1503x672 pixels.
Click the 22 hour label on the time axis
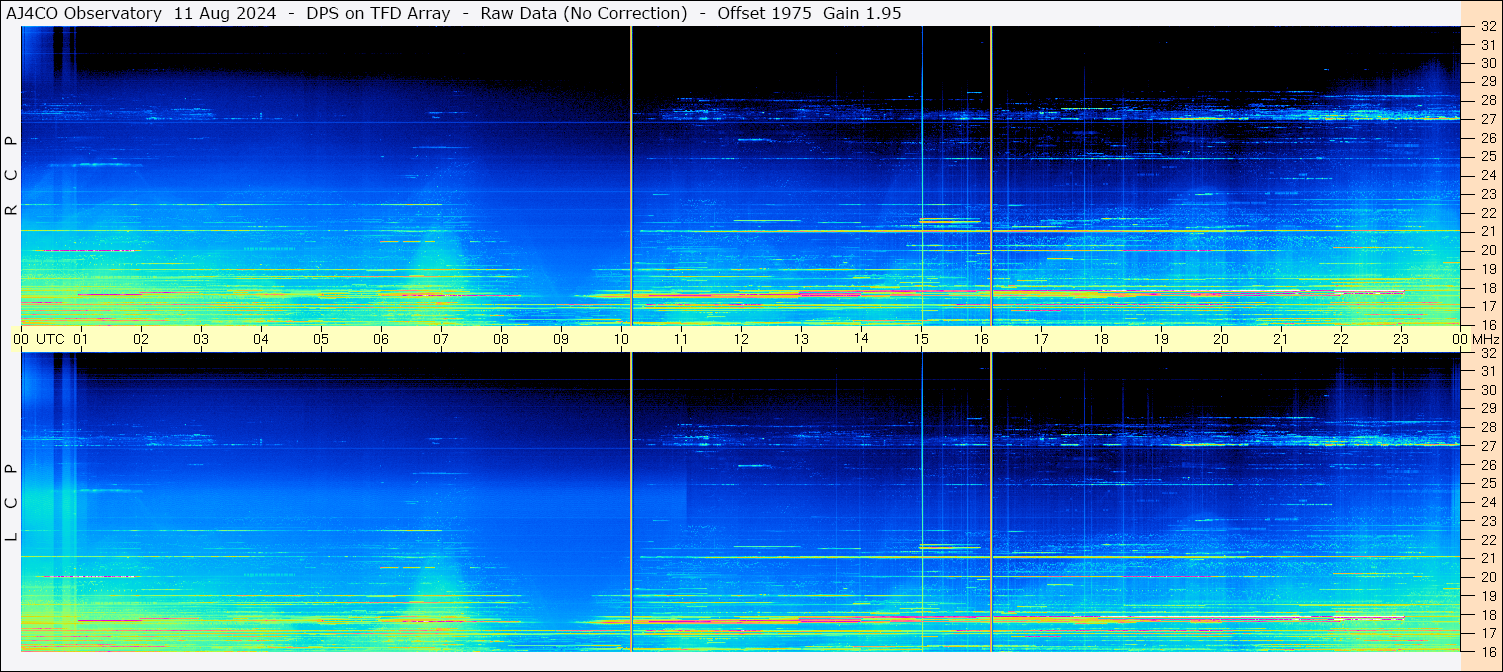(x=1341, y=339)
